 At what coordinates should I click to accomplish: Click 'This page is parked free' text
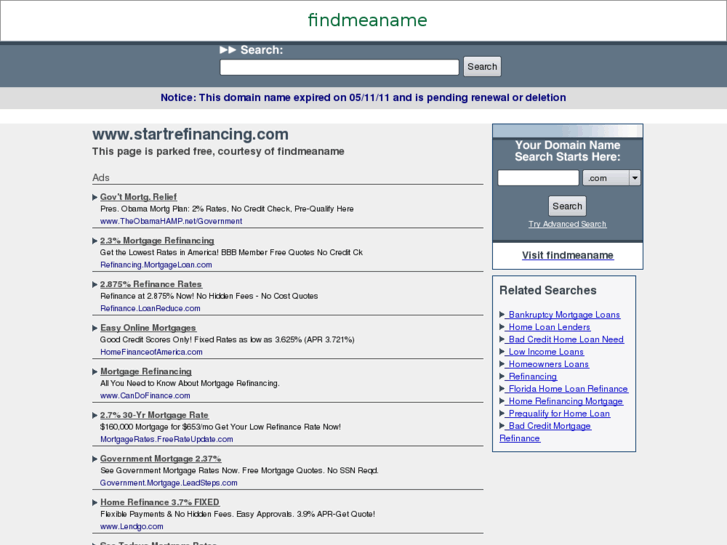coord(218,151)
